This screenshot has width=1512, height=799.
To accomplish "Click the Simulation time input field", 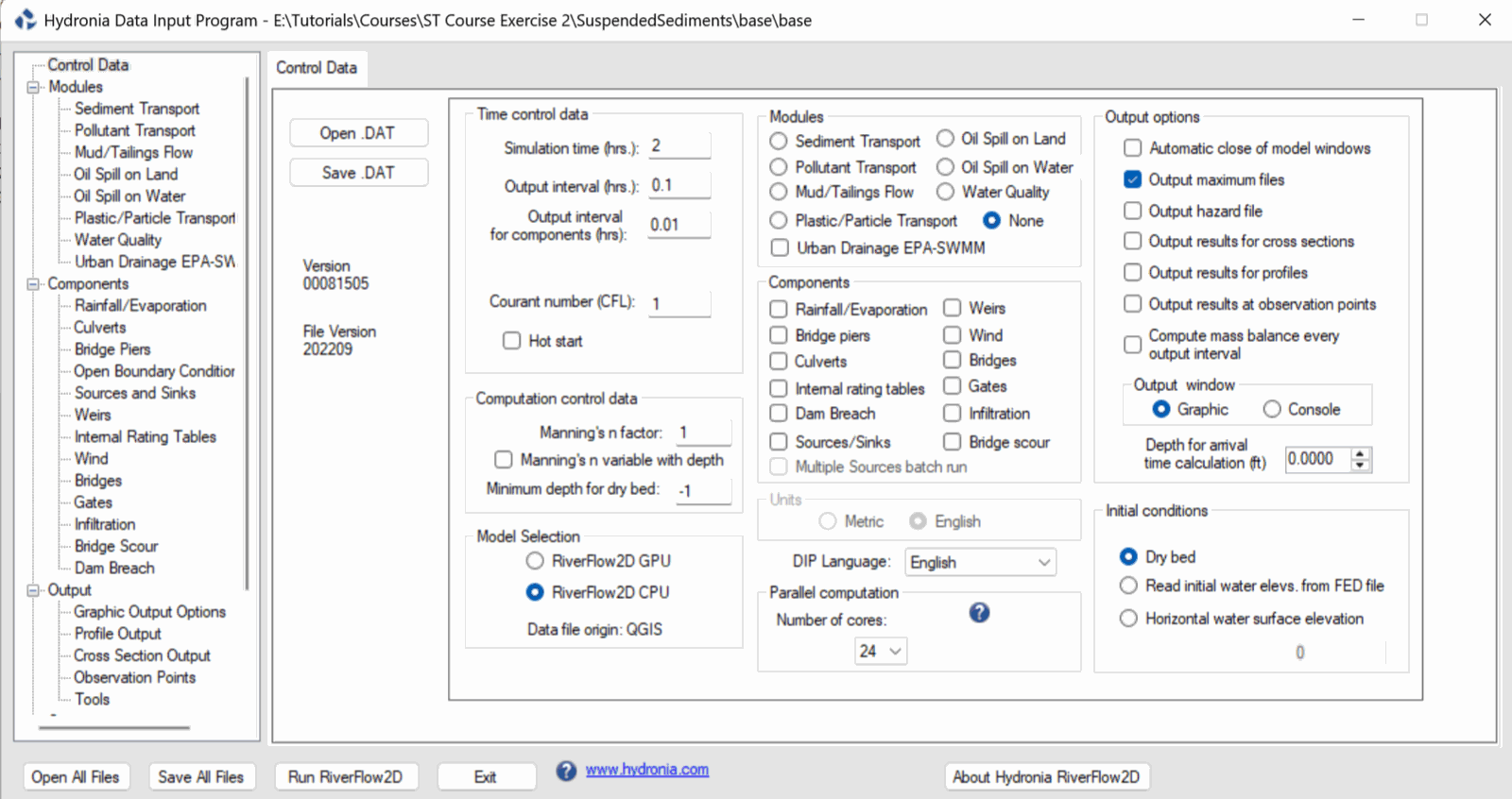I will click(x=679, y=146).
